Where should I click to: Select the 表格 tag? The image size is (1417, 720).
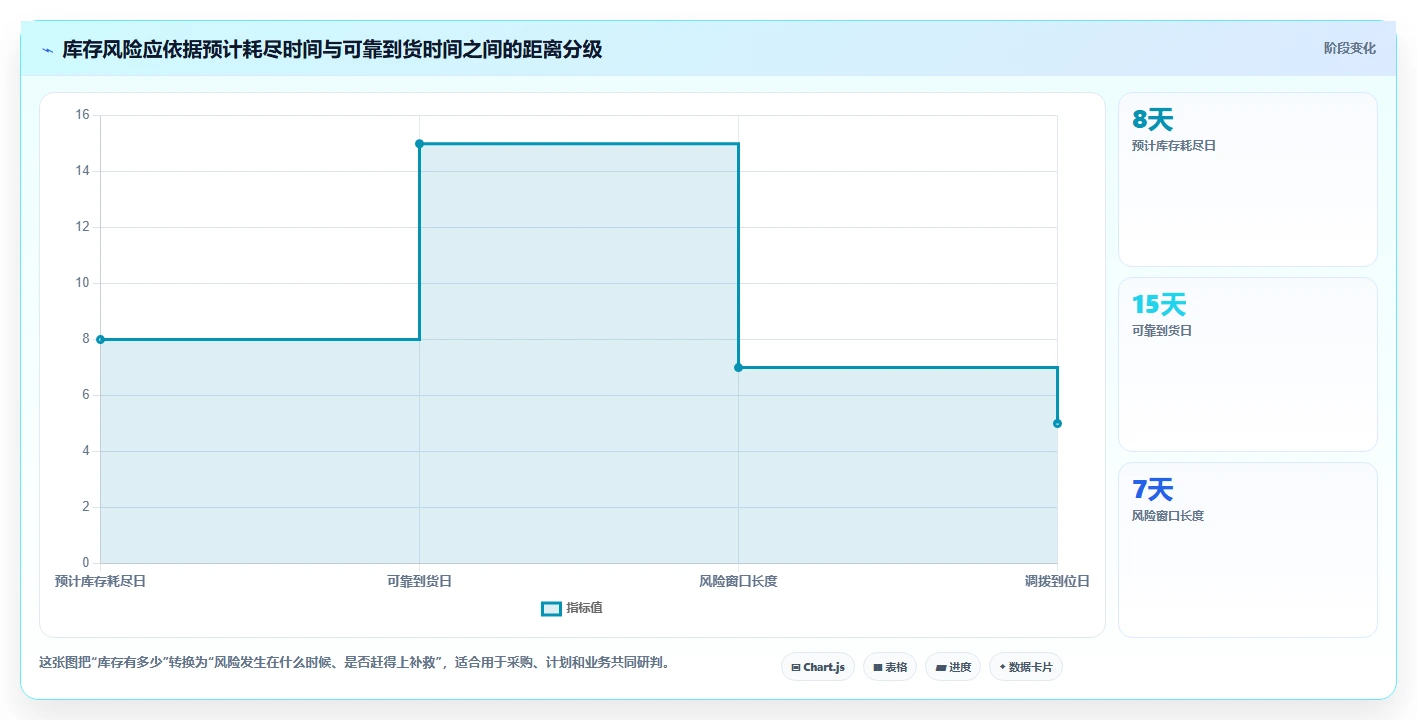[x=889, y=667]
